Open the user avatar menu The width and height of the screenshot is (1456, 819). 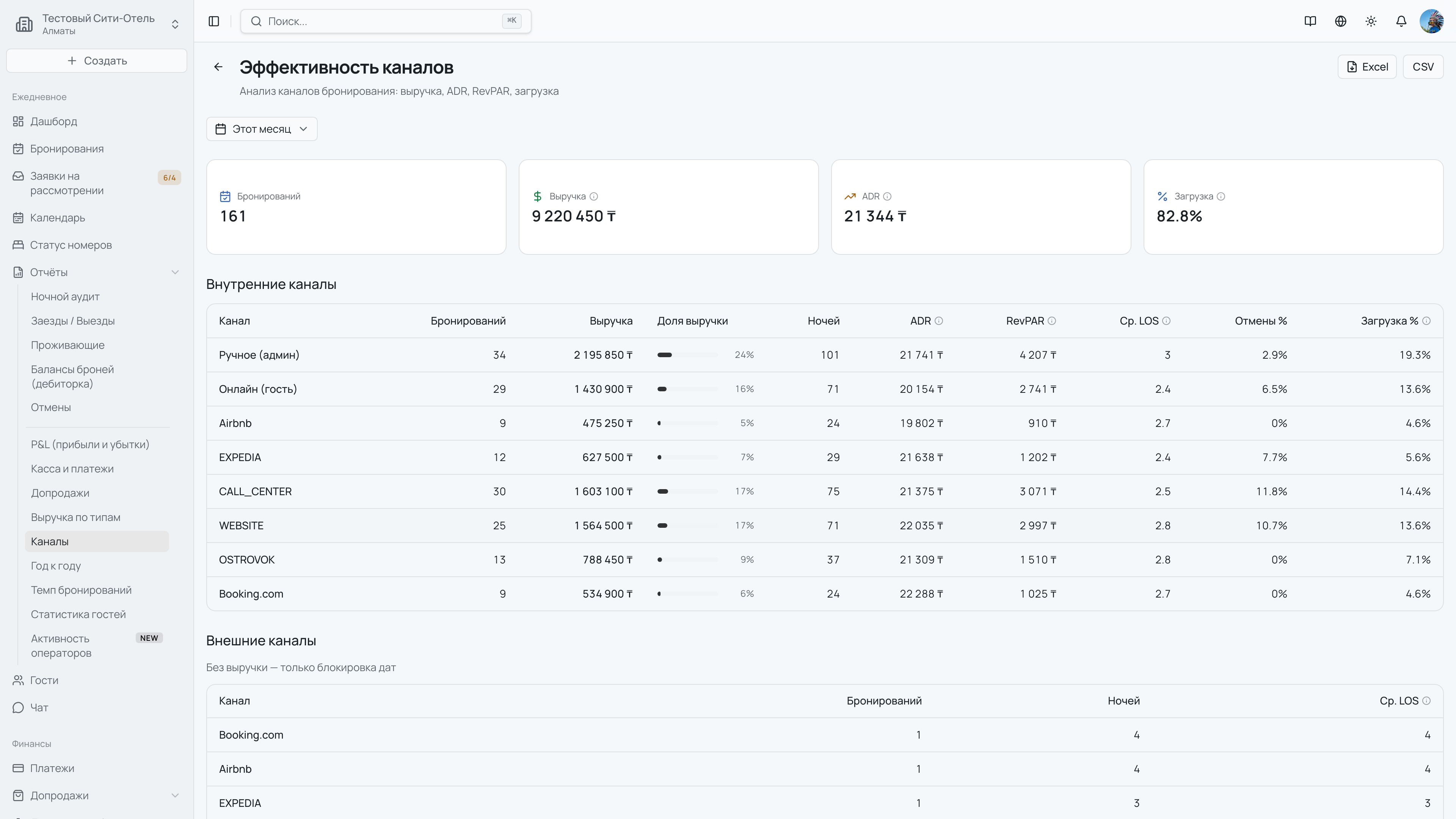pos(1431,22)
